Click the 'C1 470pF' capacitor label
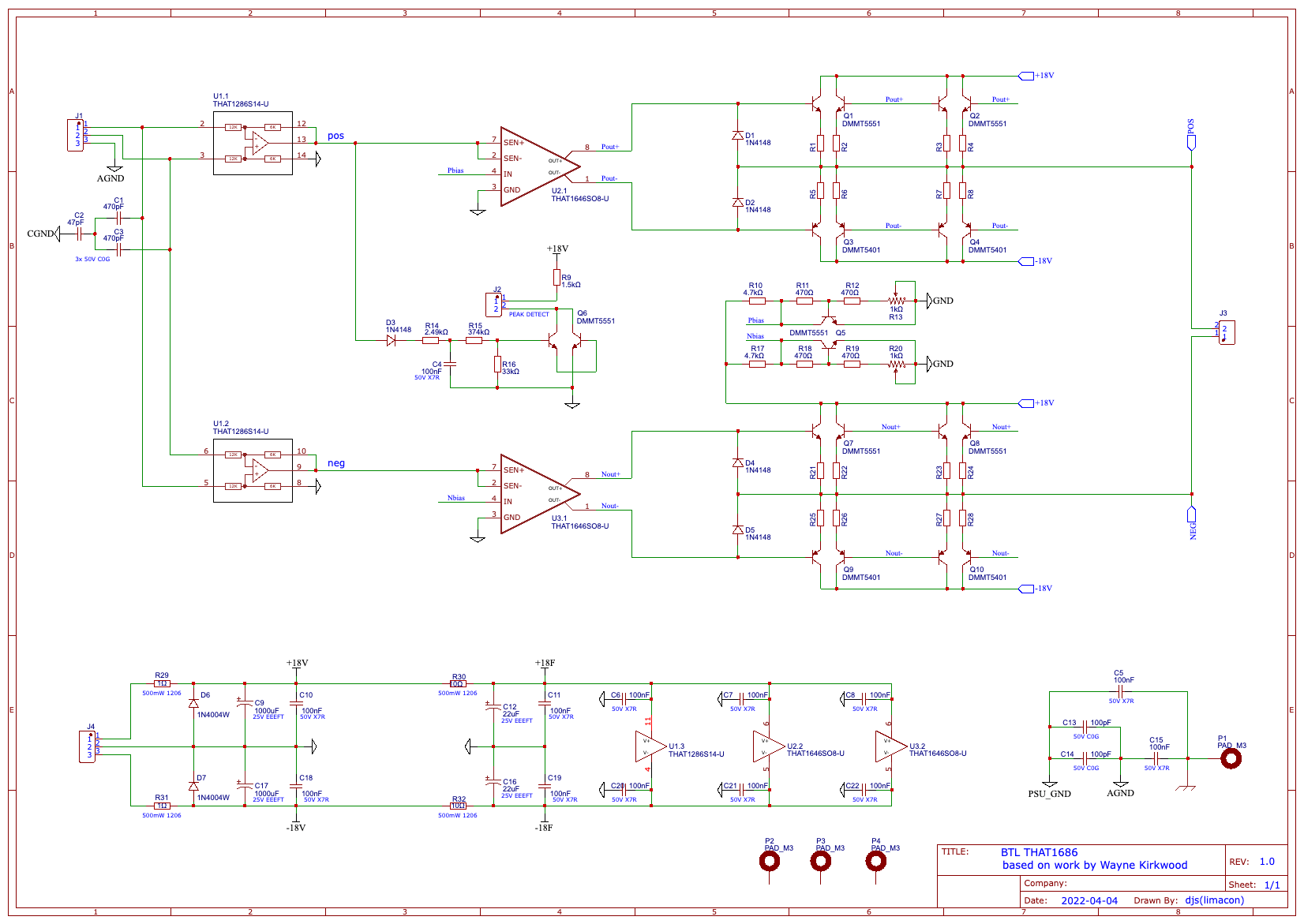 [114, 204]
